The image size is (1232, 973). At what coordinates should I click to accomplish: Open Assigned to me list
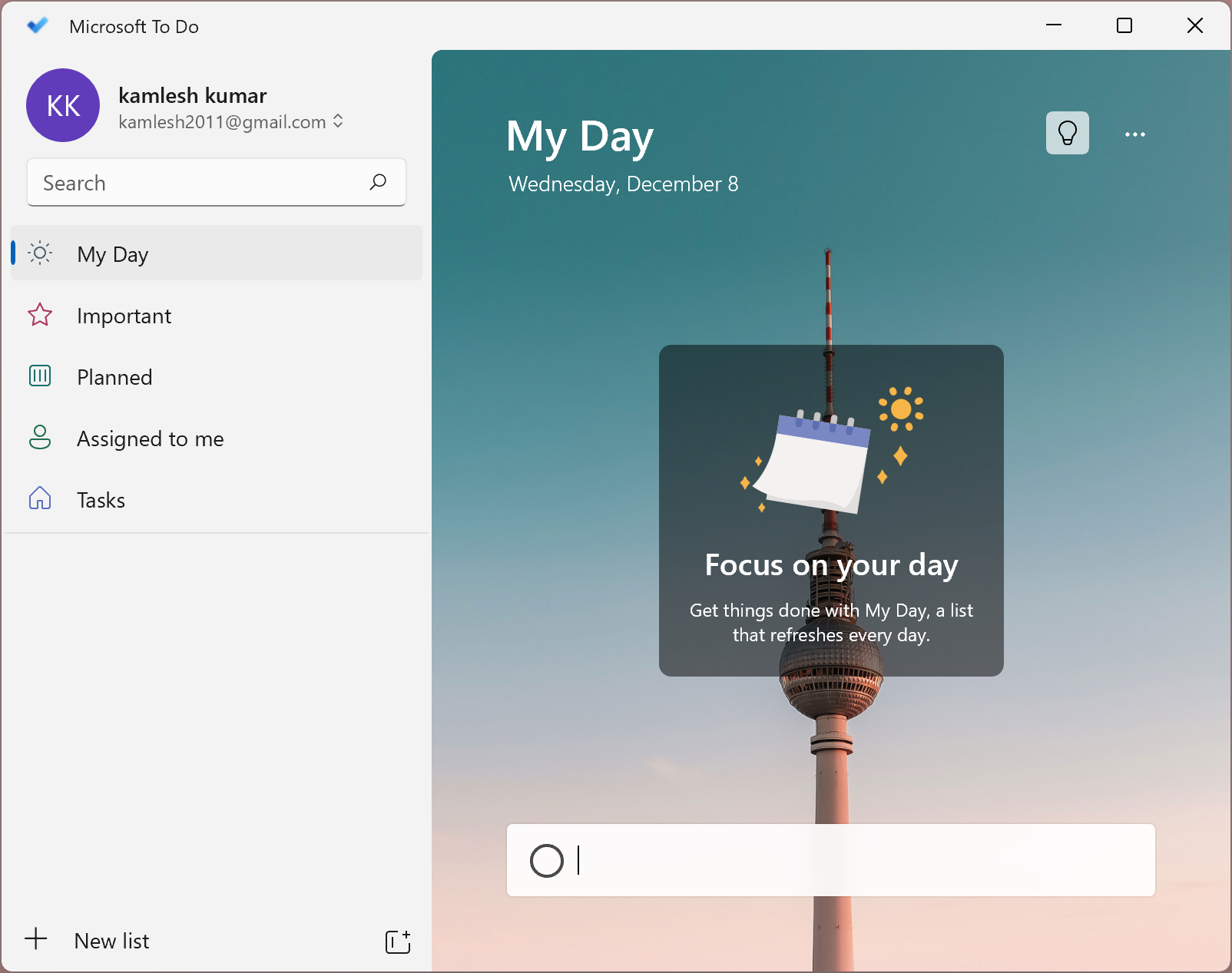pyautogui.click(x=217, y=438)
